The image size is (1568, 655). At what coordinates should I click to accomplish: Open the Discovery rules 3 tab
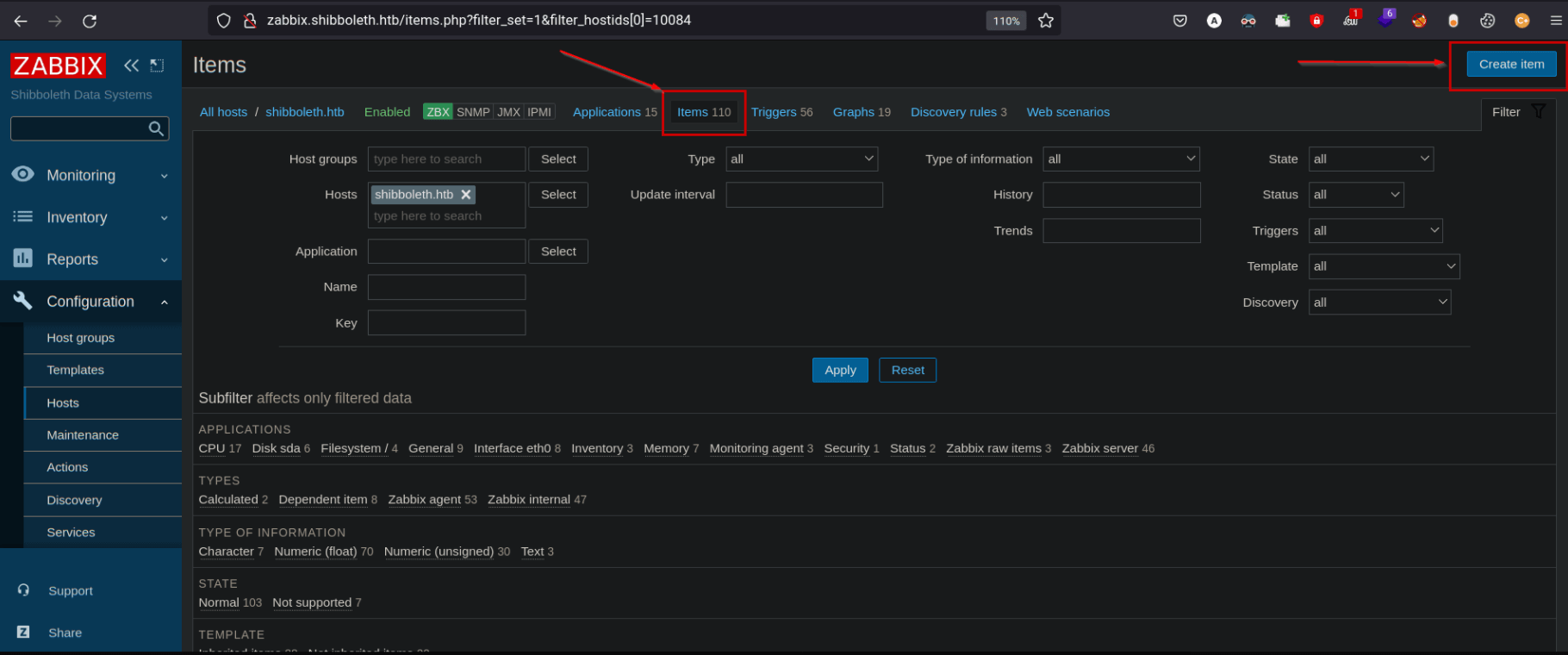coord(958,112)
